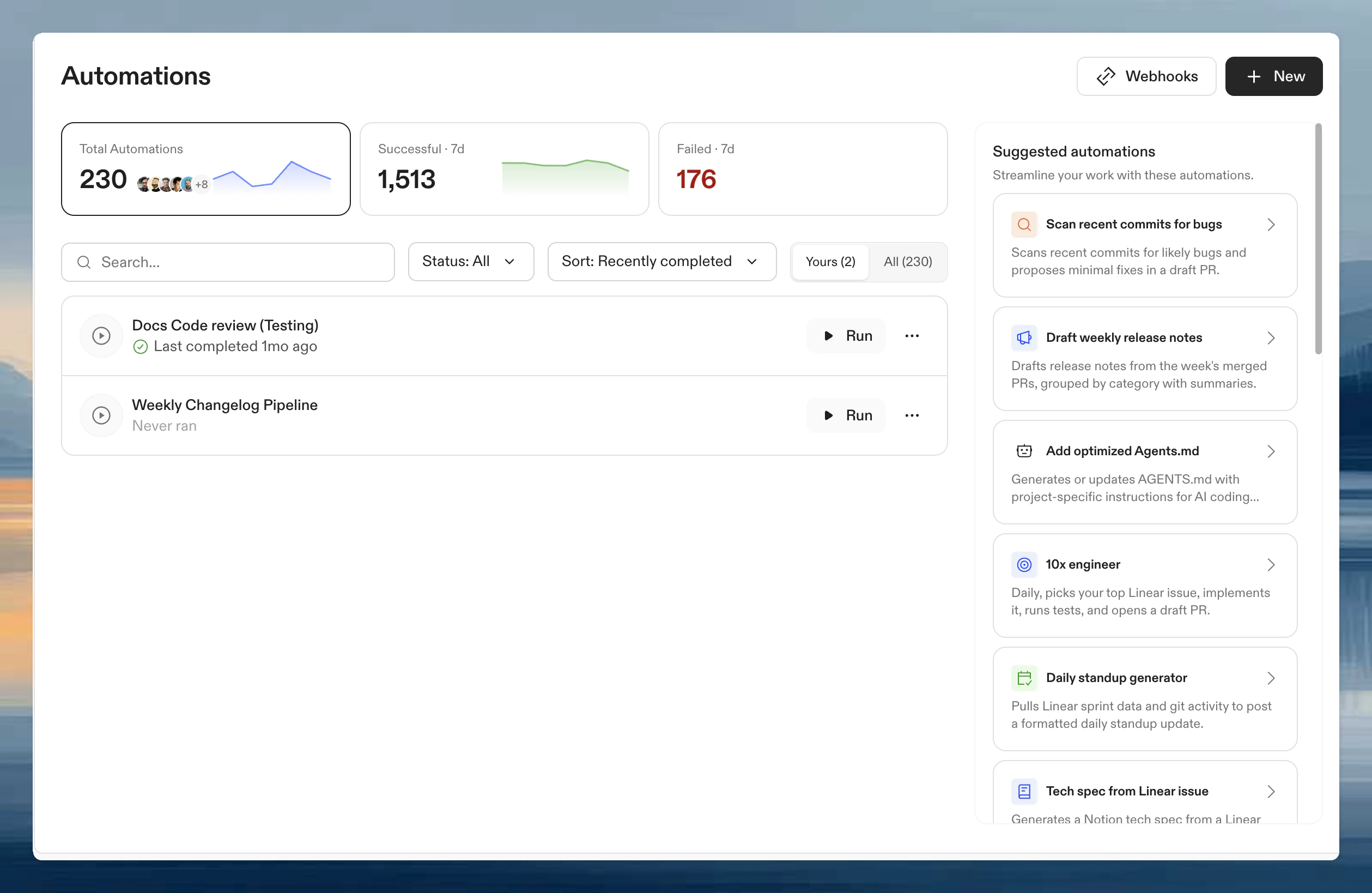Click the document icon on Tech spec from Linear issue

click(1024, 791)
